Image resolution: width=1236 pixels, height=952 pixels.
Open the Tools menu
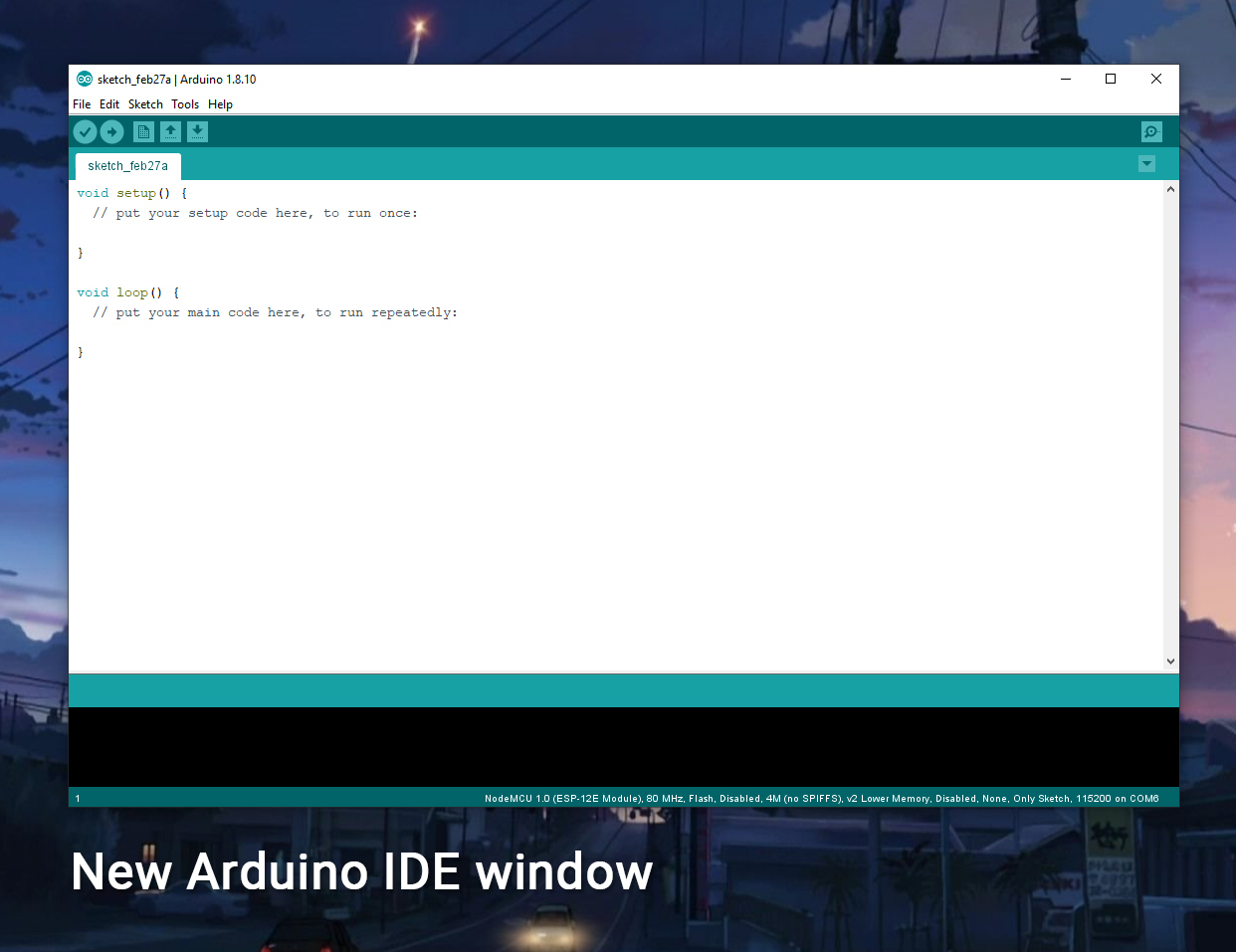[x=185, y=104]
